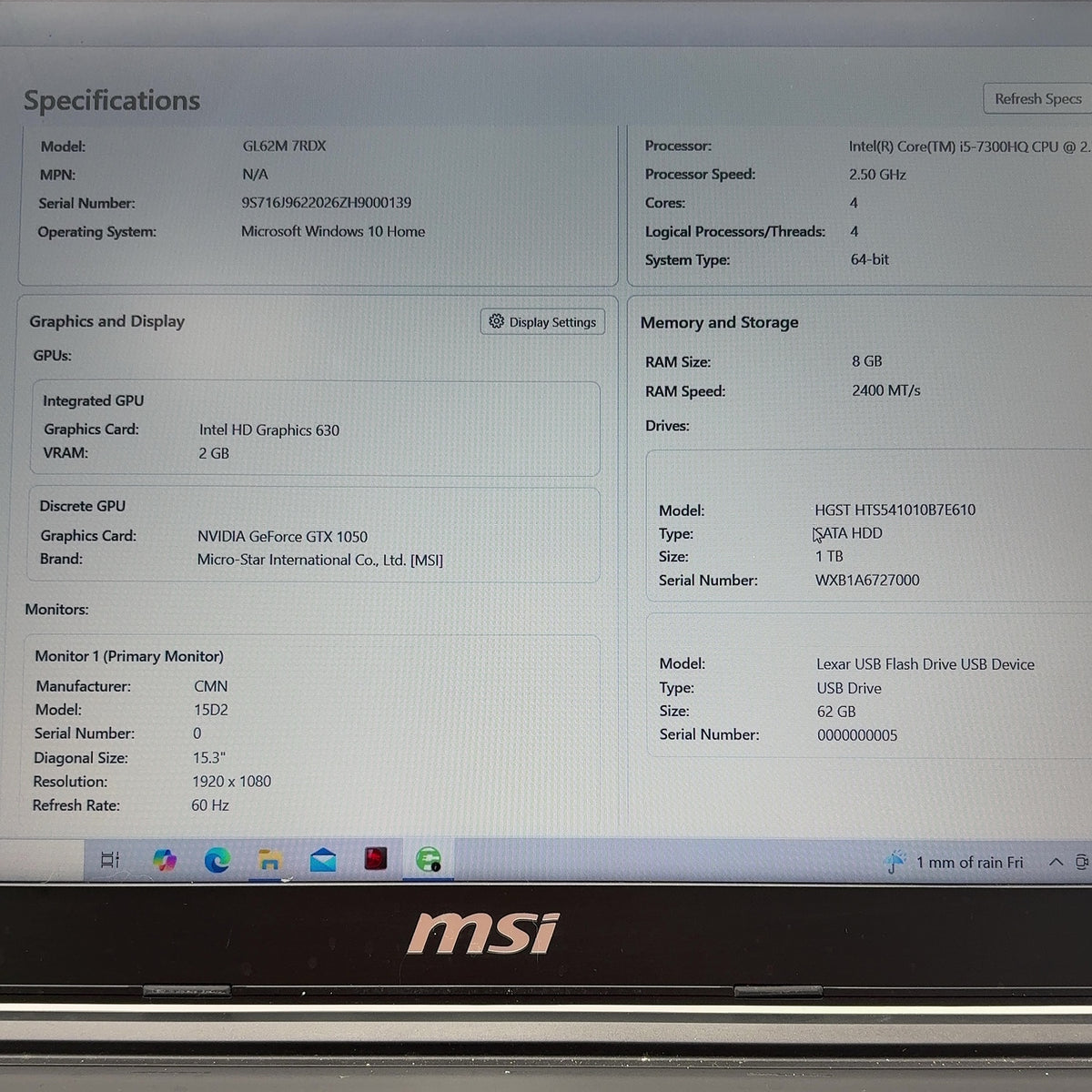Select serial number 9S716J9622026ZH9000139
The image size is (1092, 1092).
326,202
